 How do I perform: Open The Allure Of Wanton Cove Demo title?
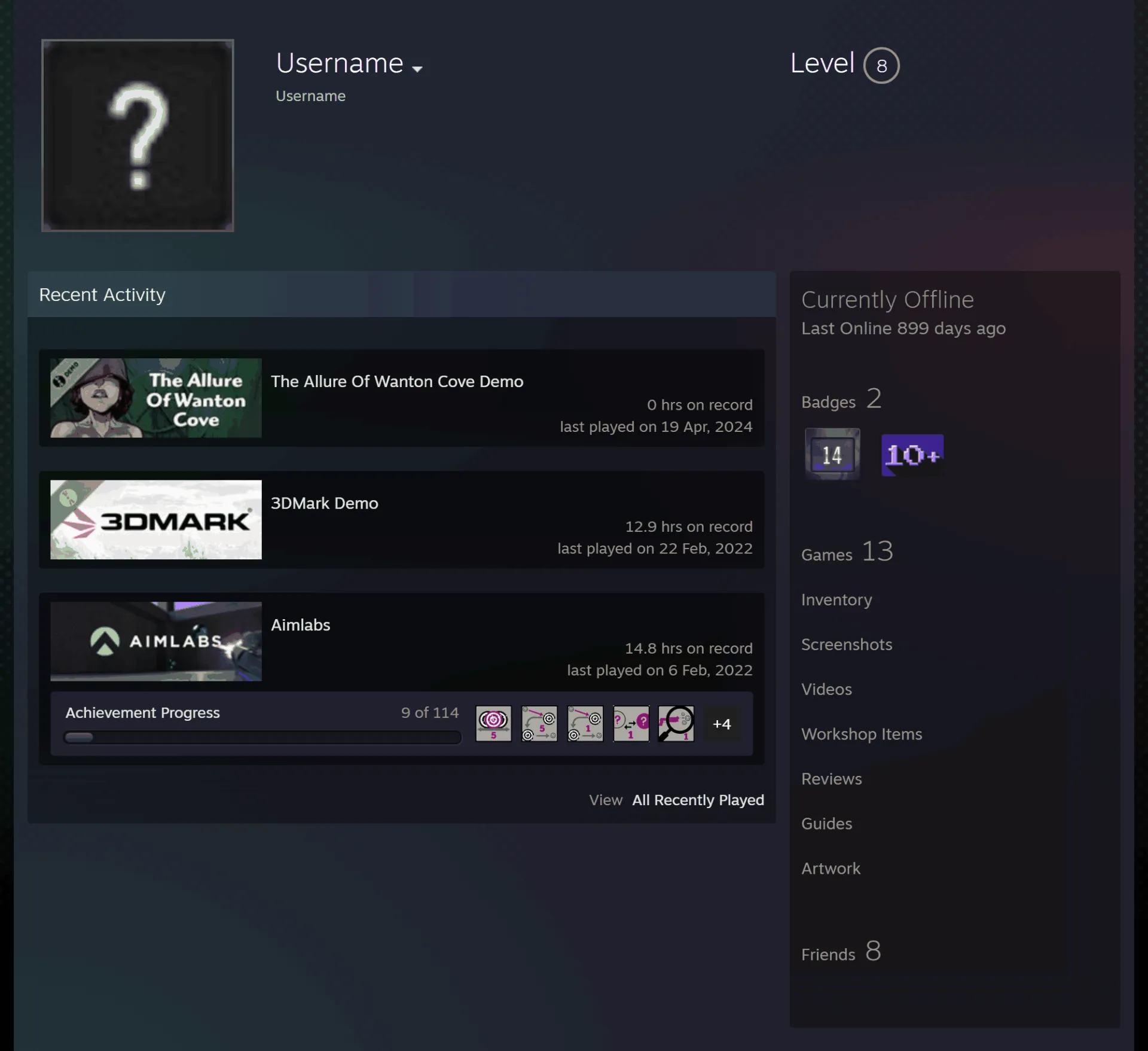coord(397,381)
